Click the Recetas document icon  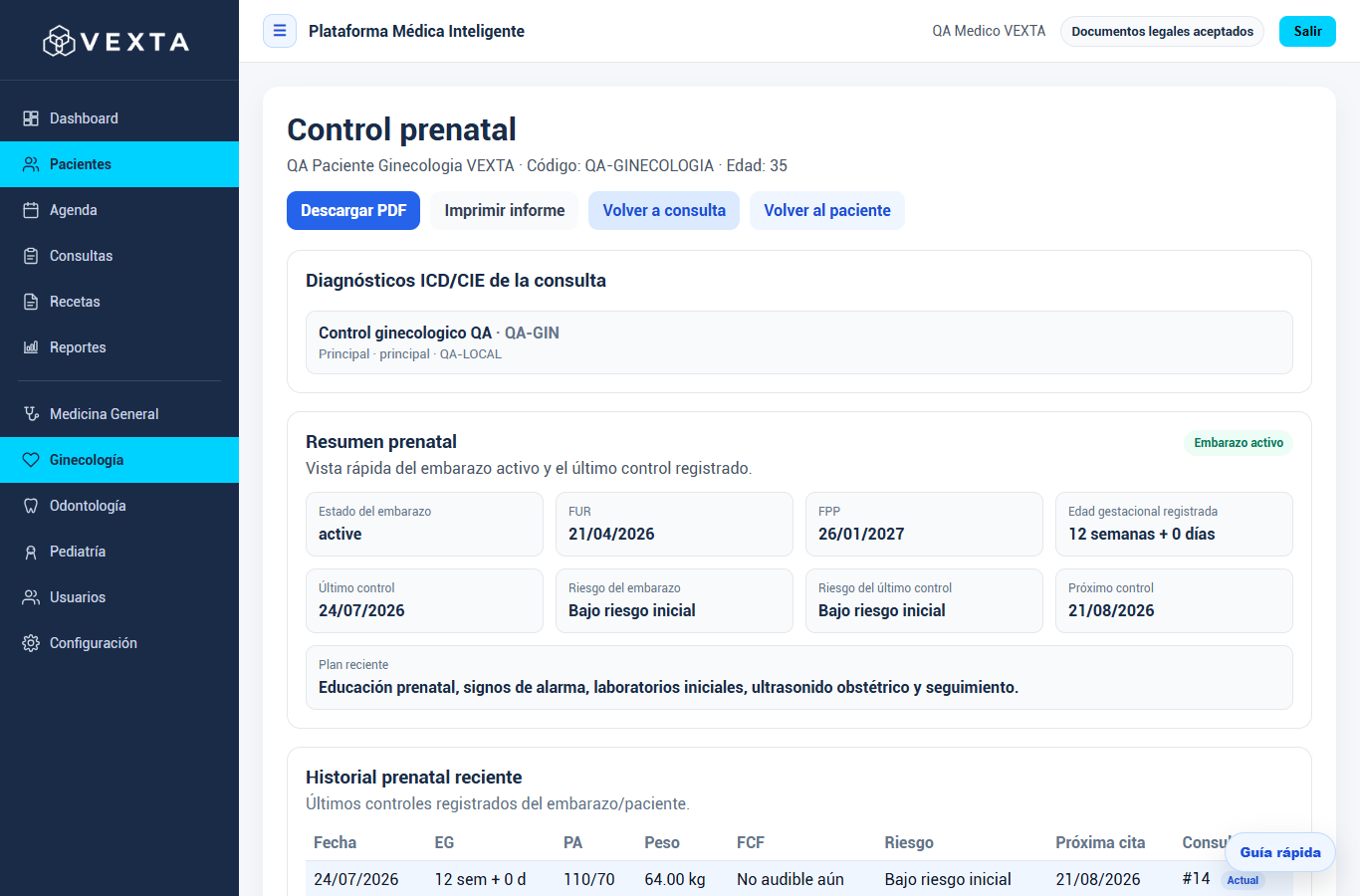pos(31,302)
